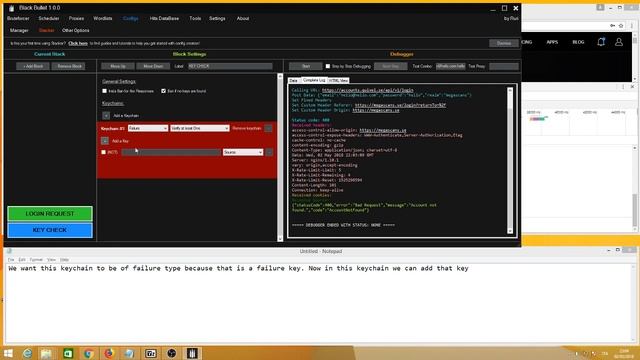Click the Test Proxy input field

click(x=504, y=66)
